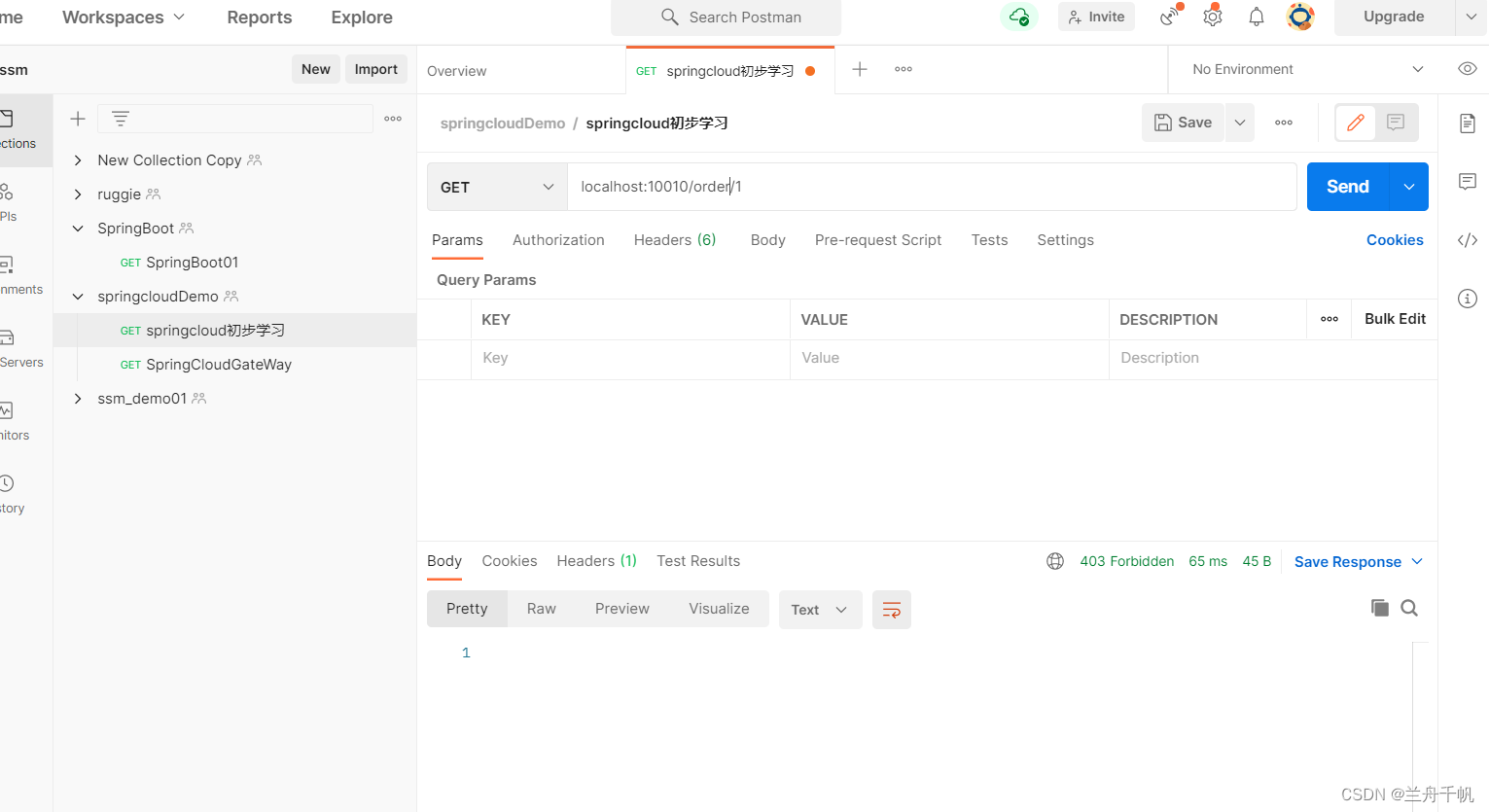Switch to the response Cookies tab

click(x=510, y=561)
